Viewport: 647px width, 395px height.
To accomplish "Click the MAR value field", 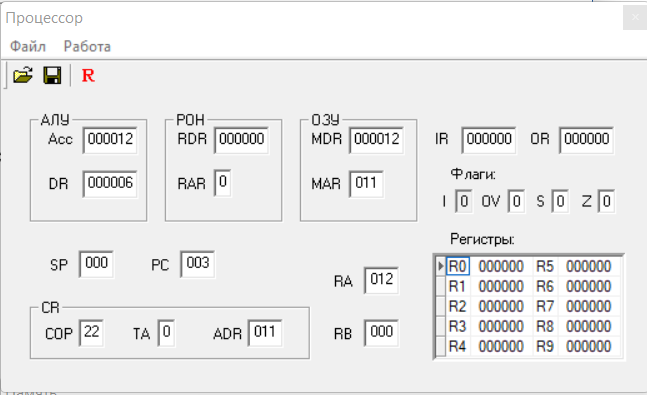I will pyautogui.click(x=366, y=184).
